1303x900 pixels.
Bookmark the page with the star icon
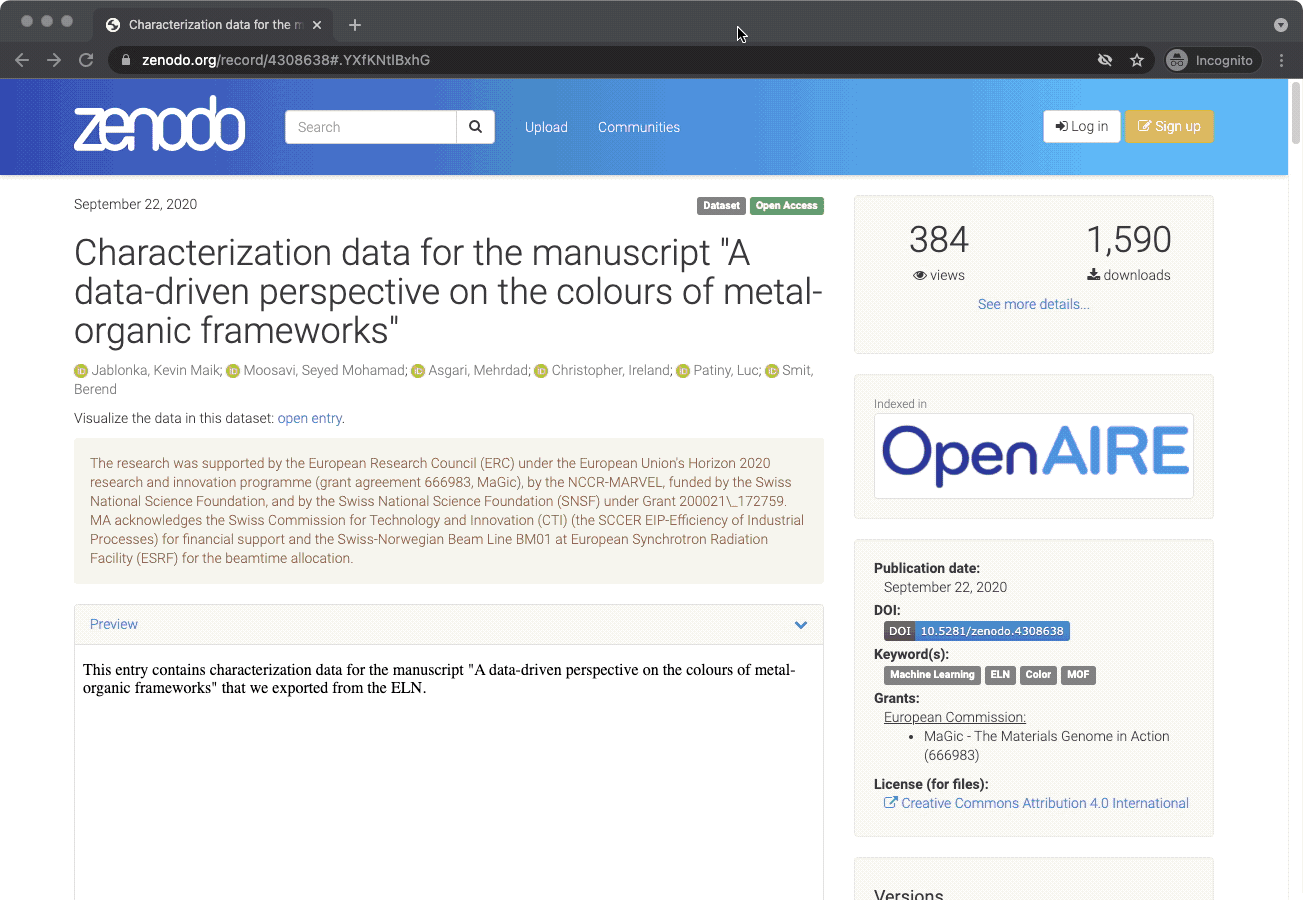point(1137,60)
